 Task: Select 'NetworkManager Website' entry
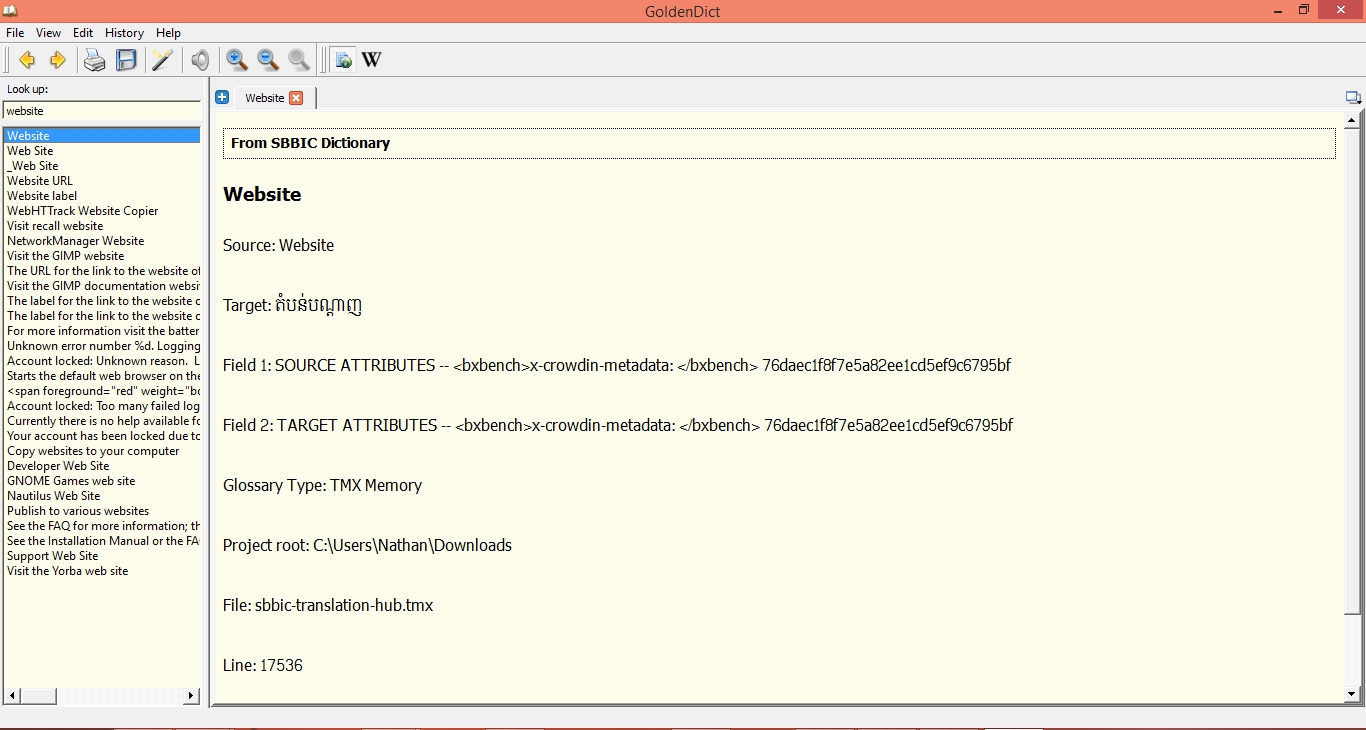click(102, 241)
